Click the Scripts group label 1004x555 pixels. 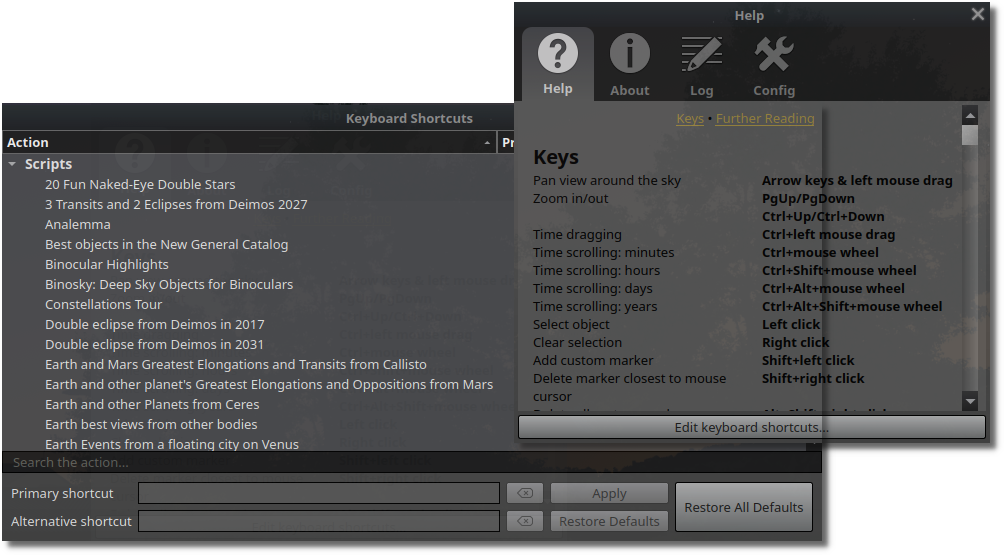pos(48,164)
